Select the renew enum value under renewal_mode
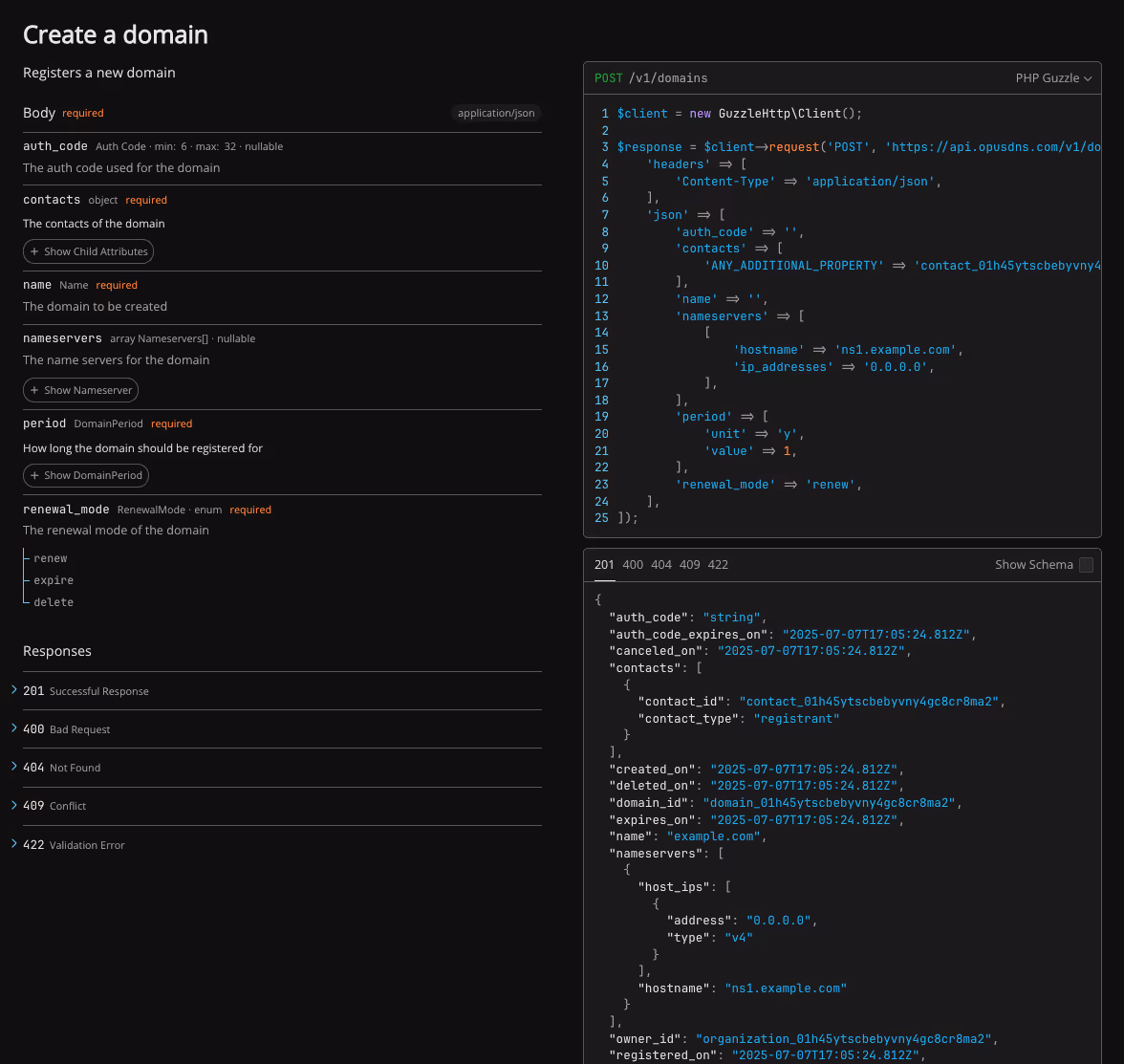 (x=50, y=557)
